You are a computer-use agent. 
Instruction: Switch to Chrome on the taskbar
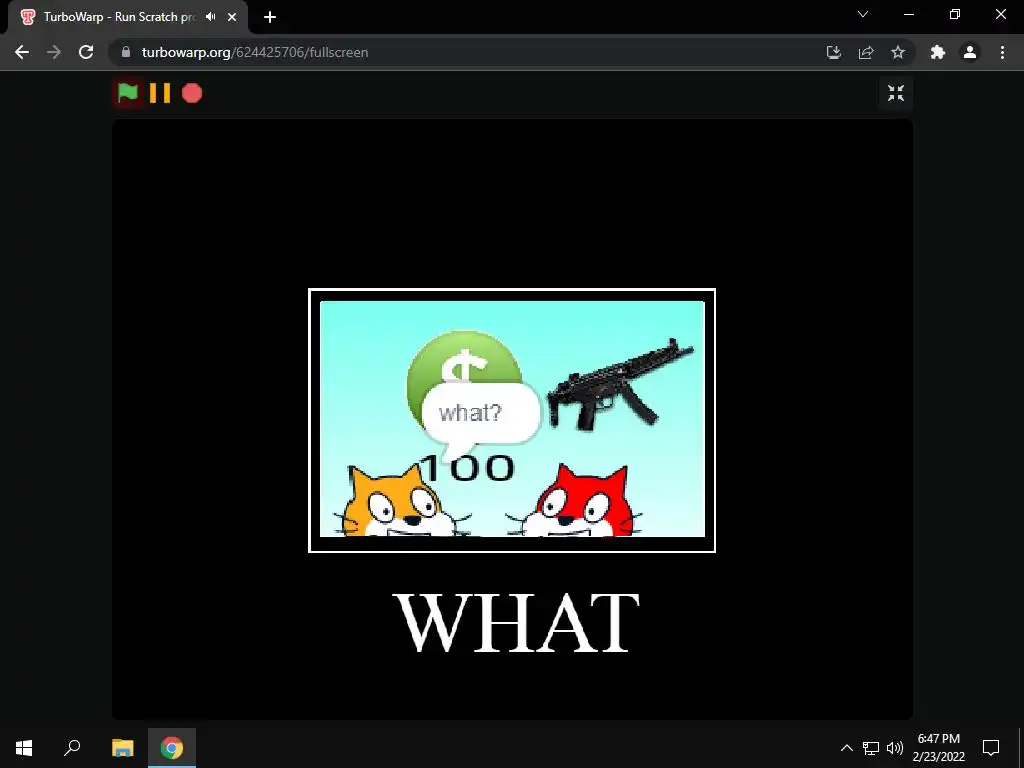(x=172, y=748)
